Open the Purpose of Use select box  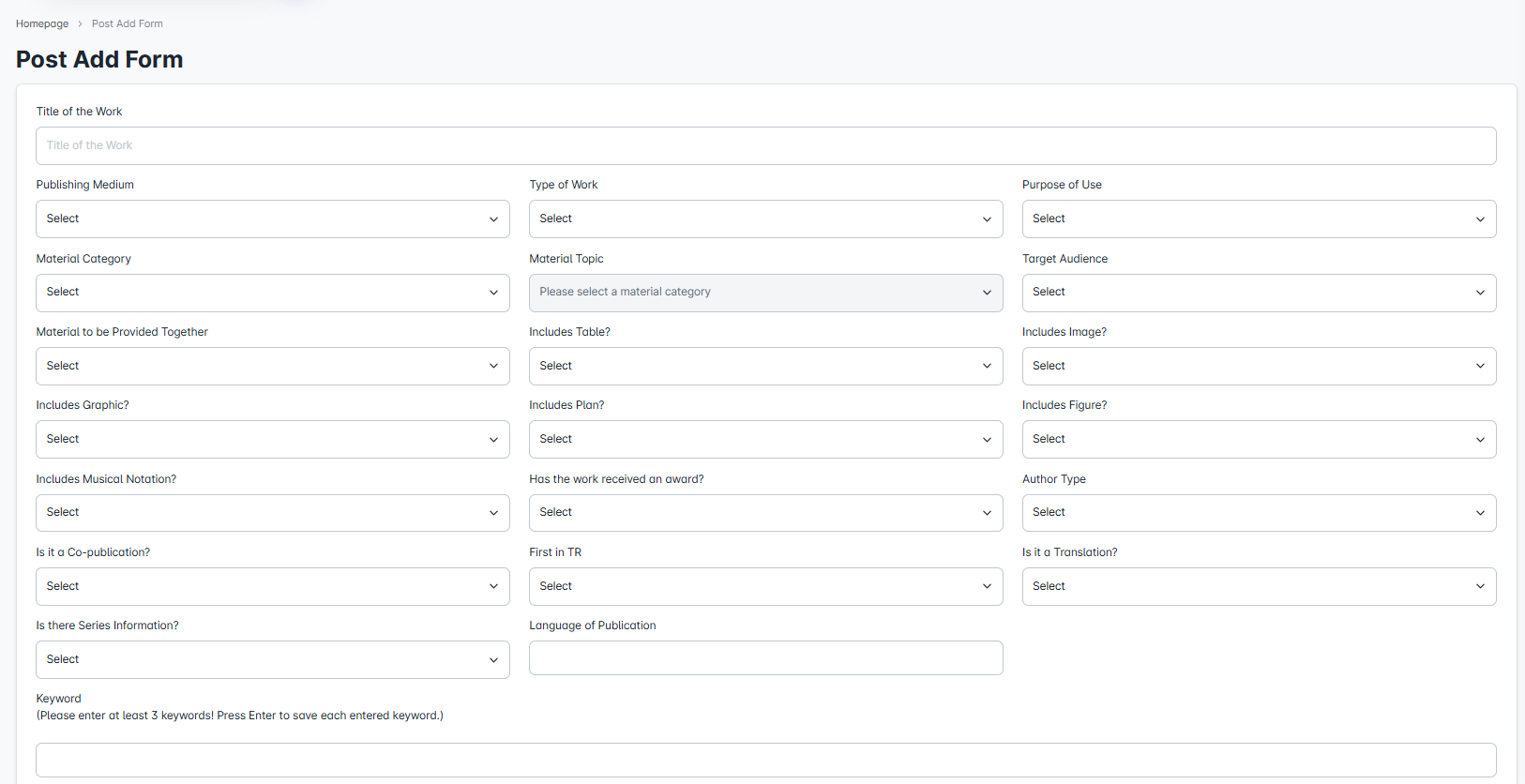pyautogui.click(x=1259, y=219)
